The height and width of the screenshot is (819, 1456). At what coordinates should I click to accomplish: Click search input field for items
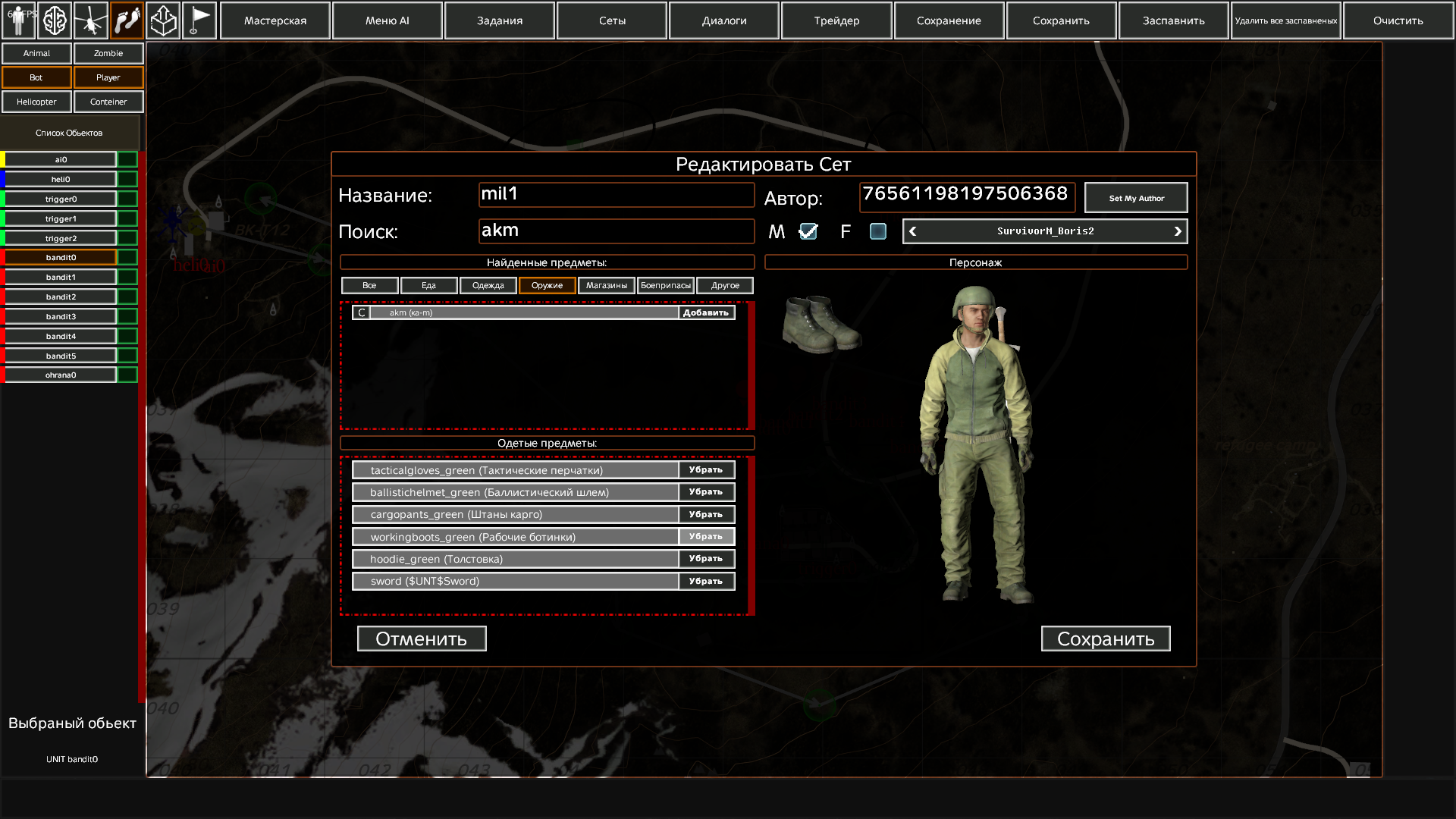pyautogui.click(x=615, y=231)
